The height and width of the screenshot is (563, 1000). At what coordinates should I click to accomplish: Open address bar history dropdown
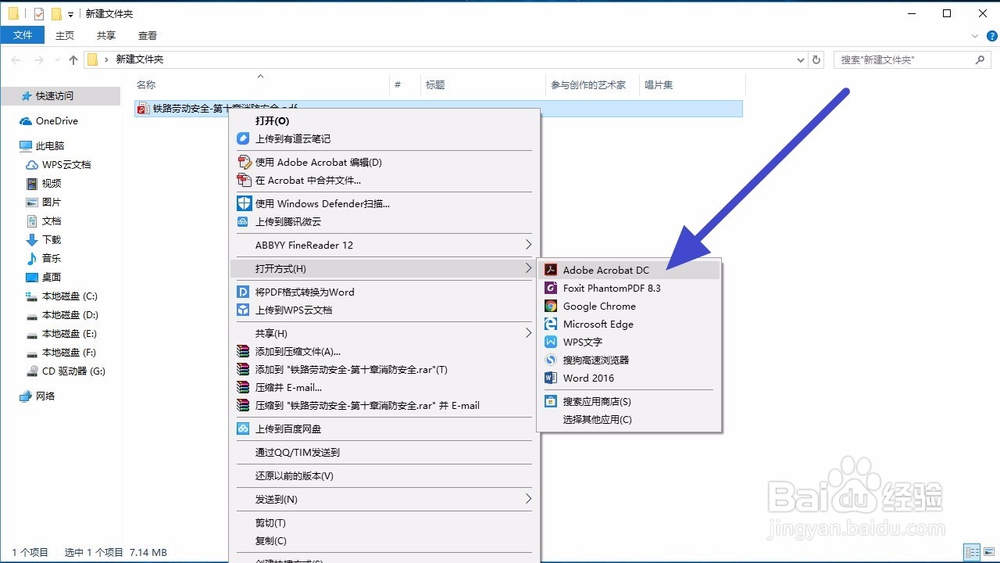pos(800,59)
